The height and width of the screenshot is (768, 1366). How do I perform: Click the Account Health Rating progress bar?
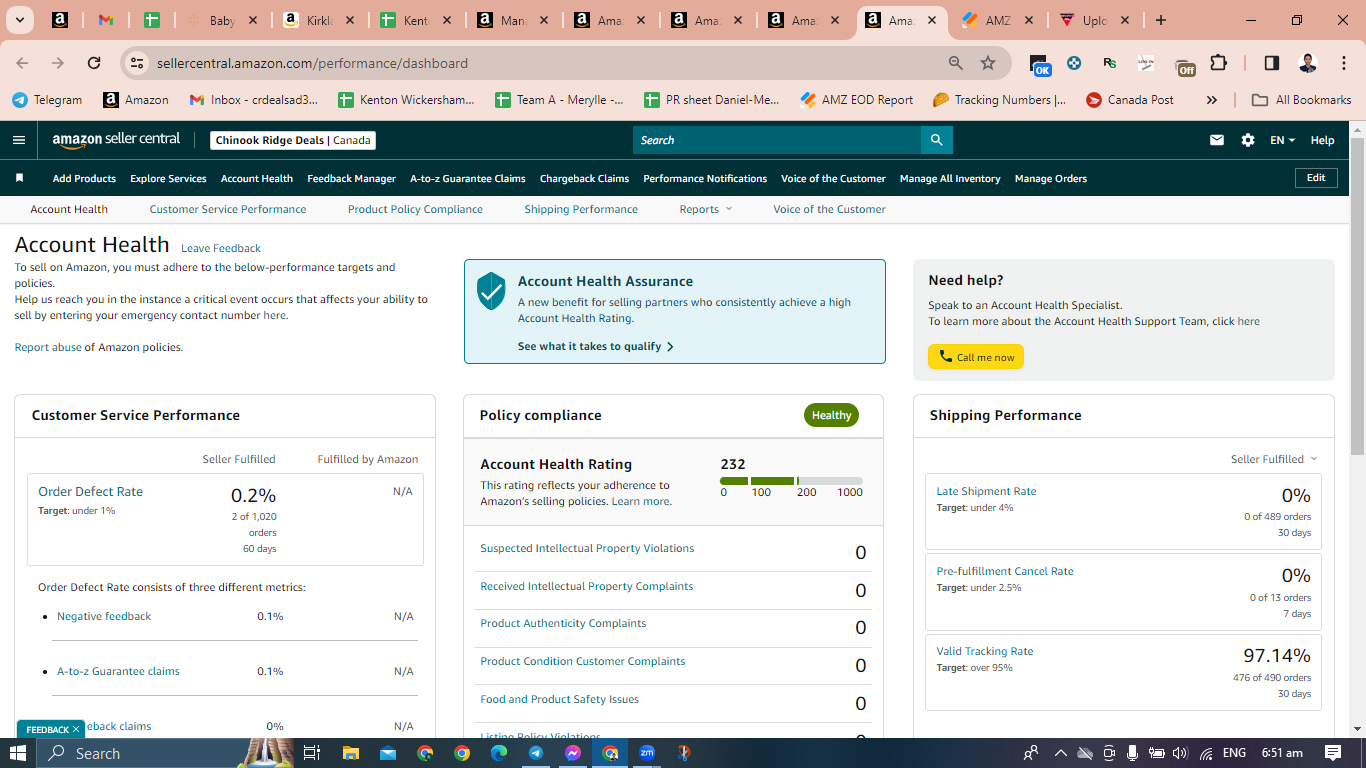(791, 481)
